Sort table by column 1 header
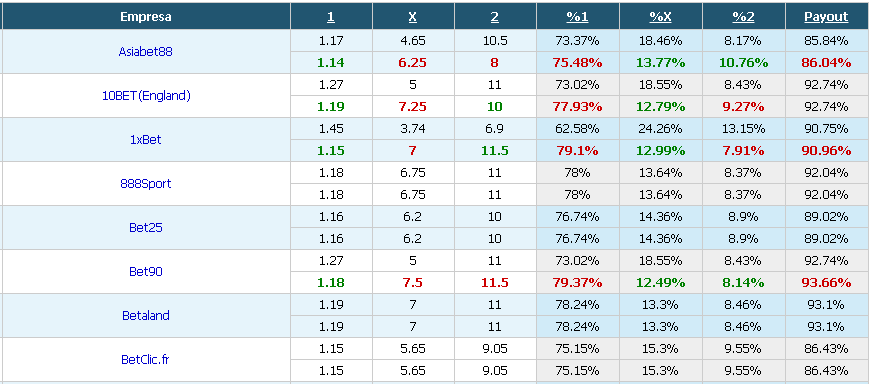The image size is (873, 384). click(331, 17)
